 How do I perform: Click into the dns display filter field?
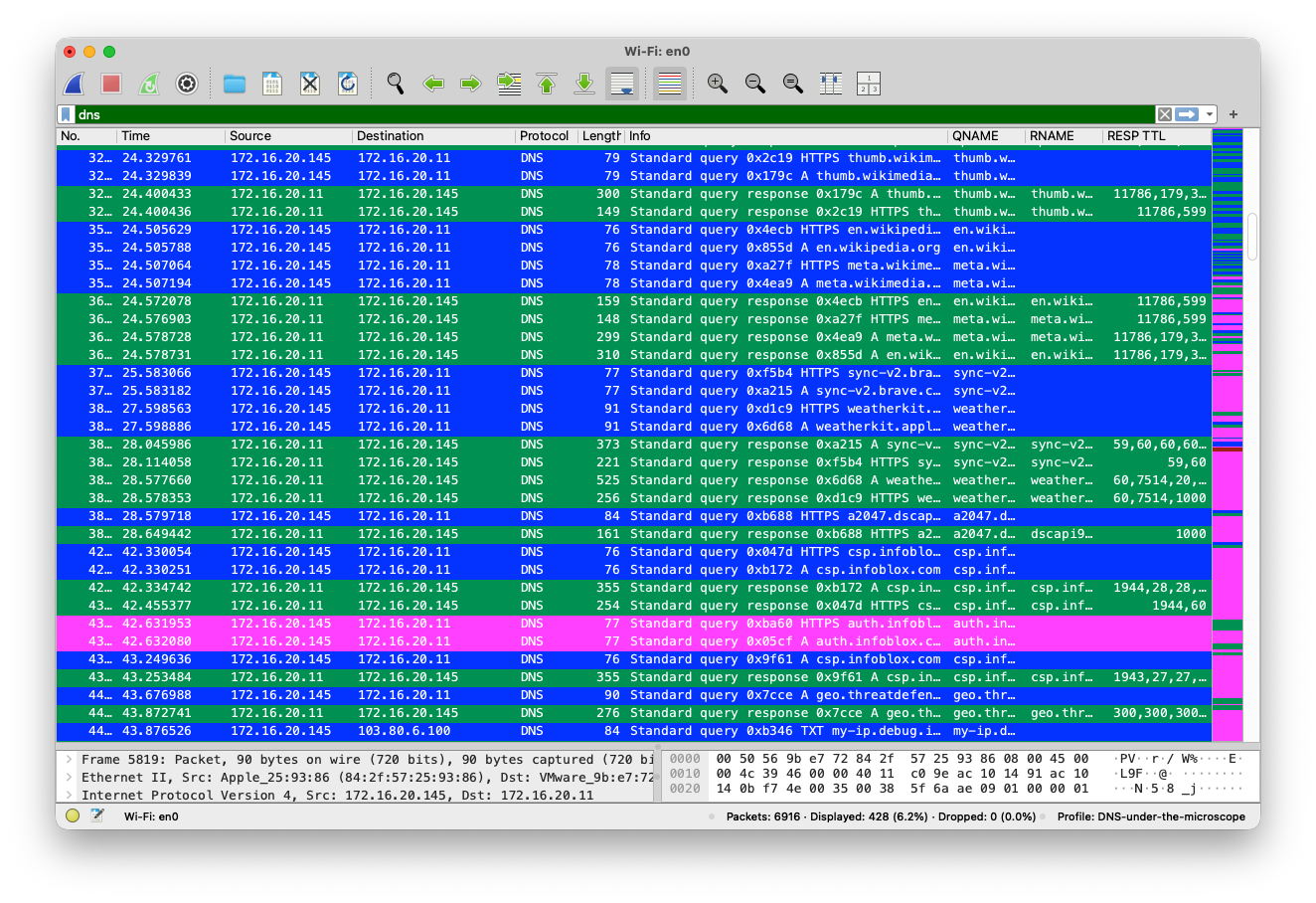(614, 114)
